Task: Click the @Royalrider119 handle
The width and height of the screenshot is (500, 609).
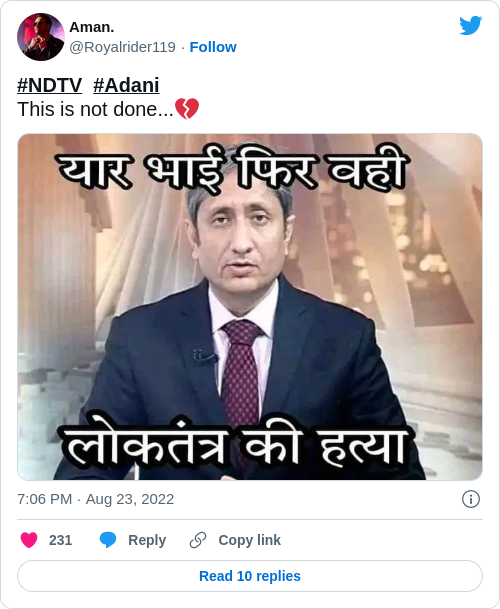Action: pos(122,47)
